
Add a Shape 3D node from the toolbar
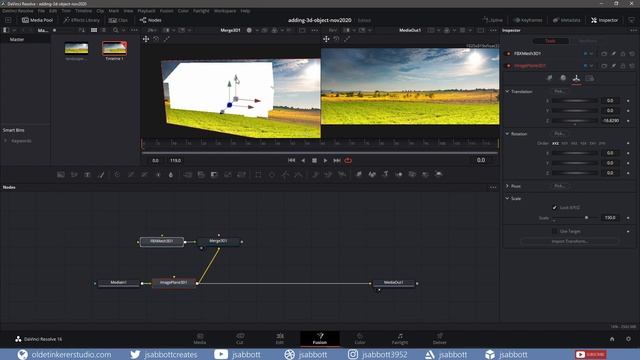point(372,175)
